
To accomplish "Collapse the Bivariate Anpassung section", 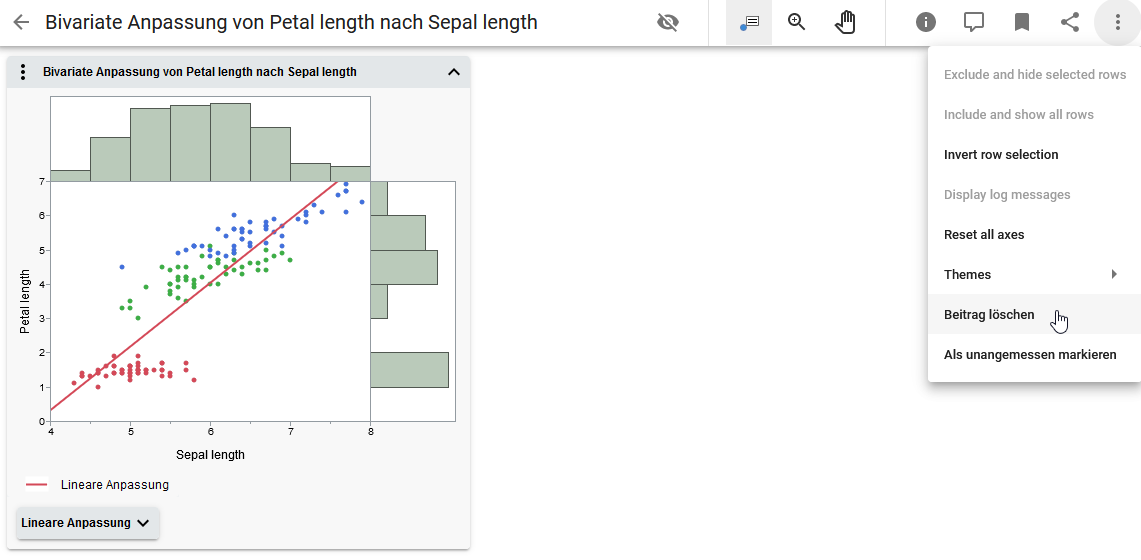I will click(453, 72).
